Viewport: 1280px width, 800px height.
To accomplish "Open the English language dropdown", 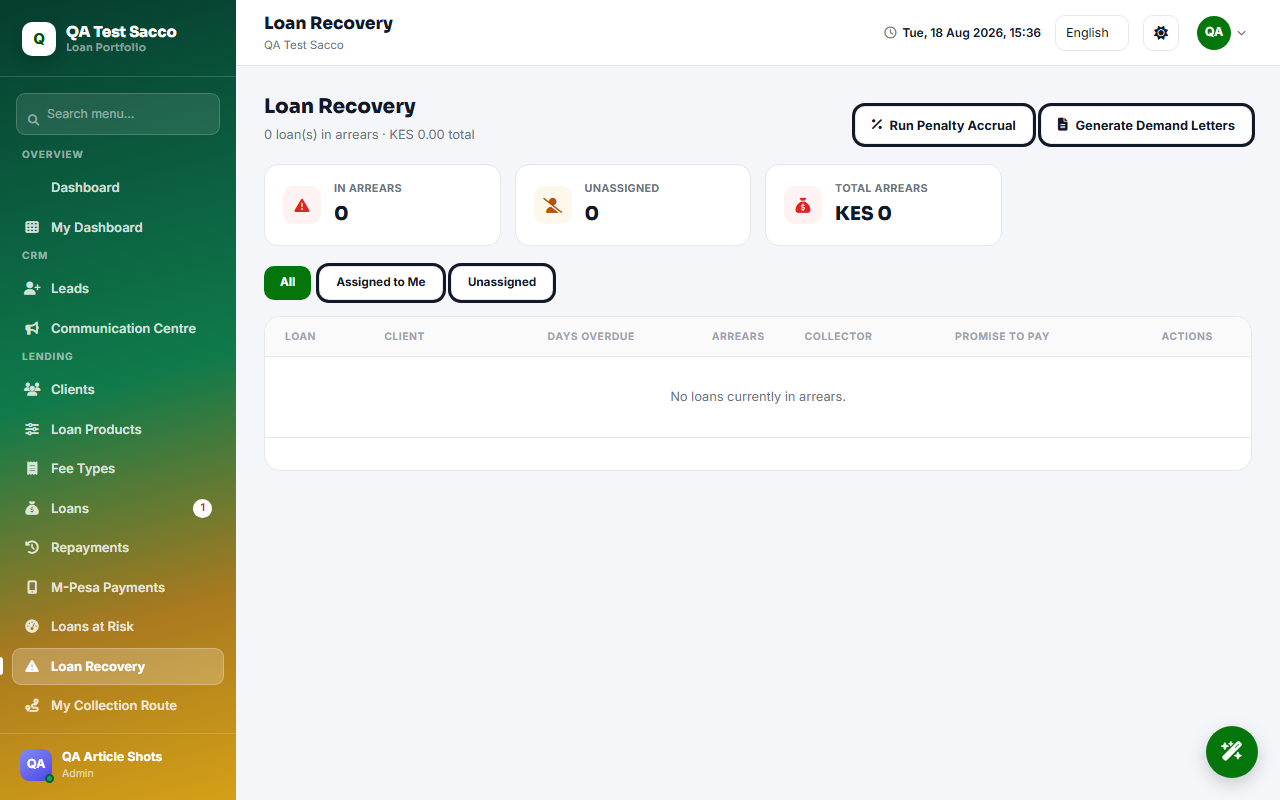I will pos(1092,33).
